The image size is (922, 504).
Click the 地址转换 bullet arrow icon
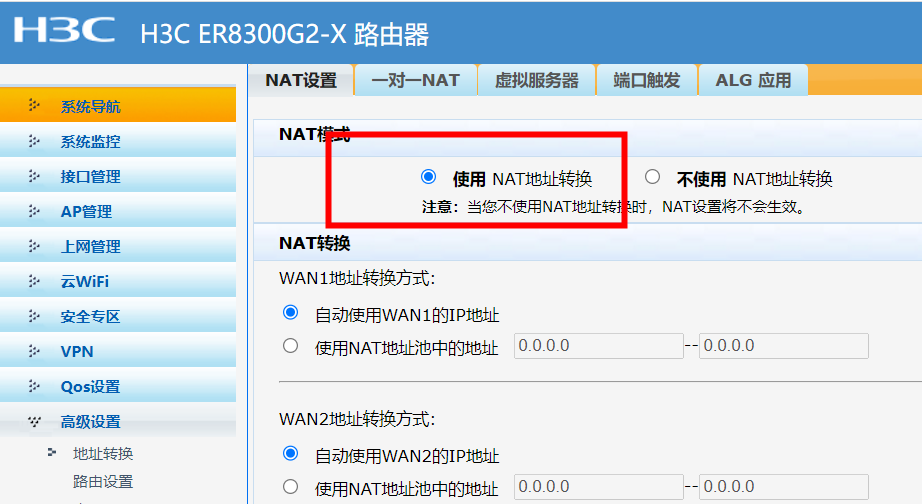[x=52, y=452]
